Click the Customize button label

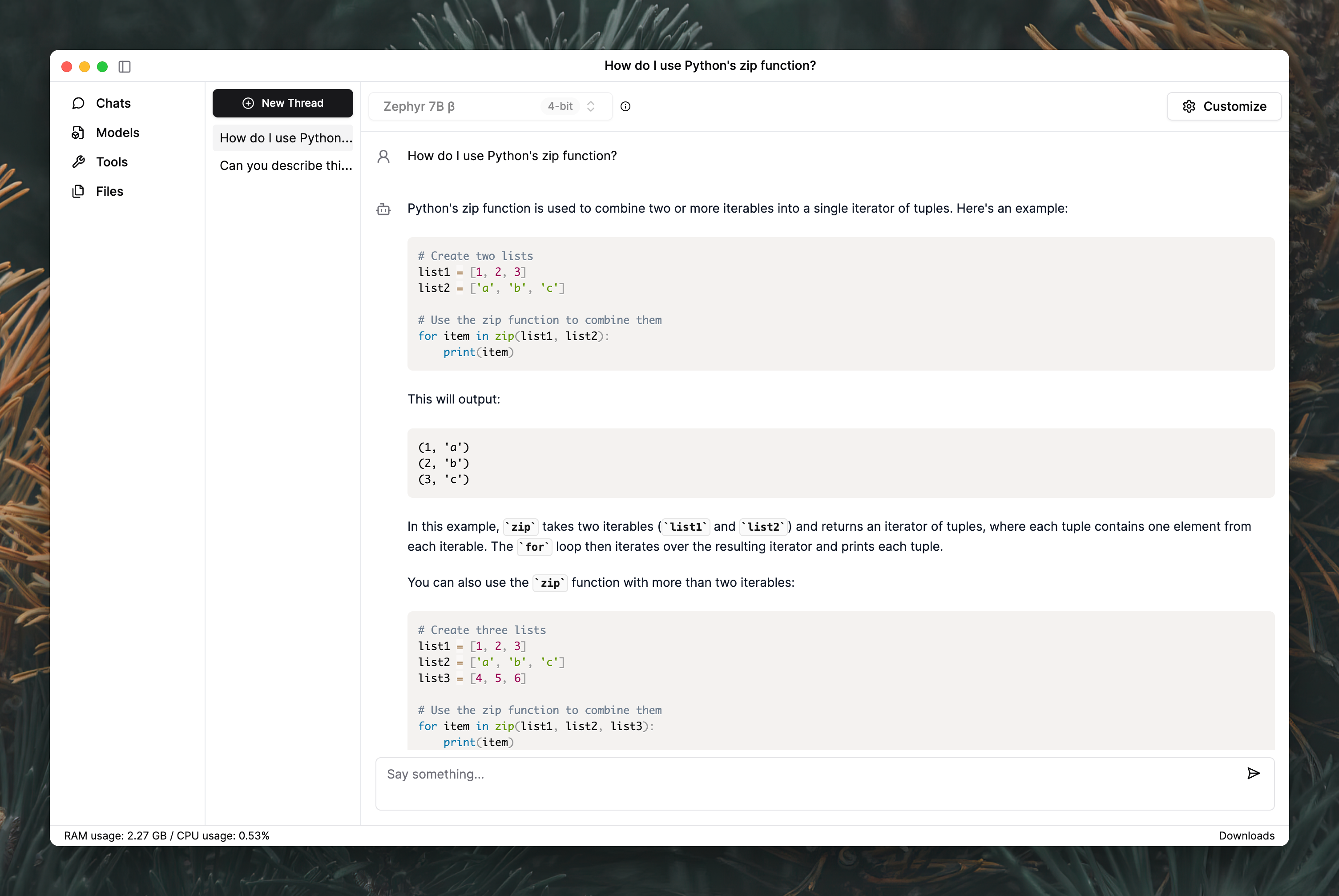(x=1234, y=106)
